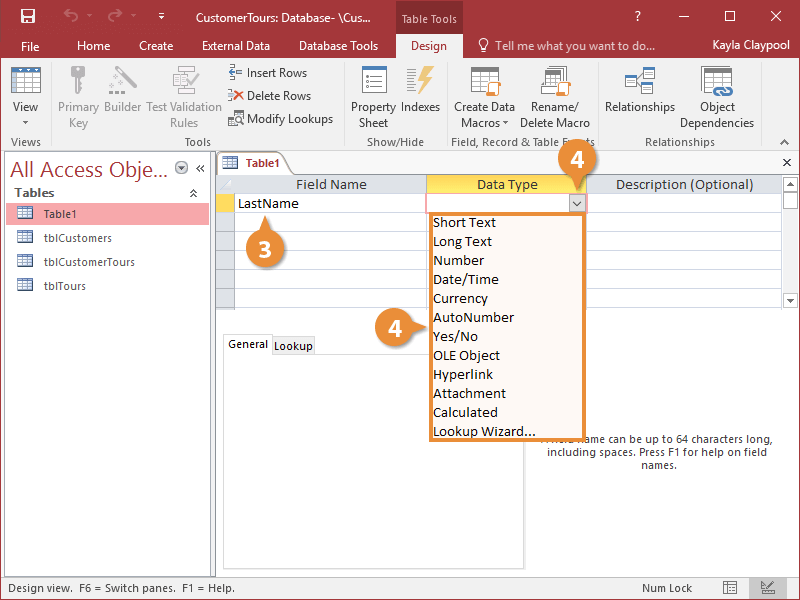This screenshot has width=800, height=600.
Task: Click the Primary Key icon
Action: pyautogui.click(x=78, y=80)
